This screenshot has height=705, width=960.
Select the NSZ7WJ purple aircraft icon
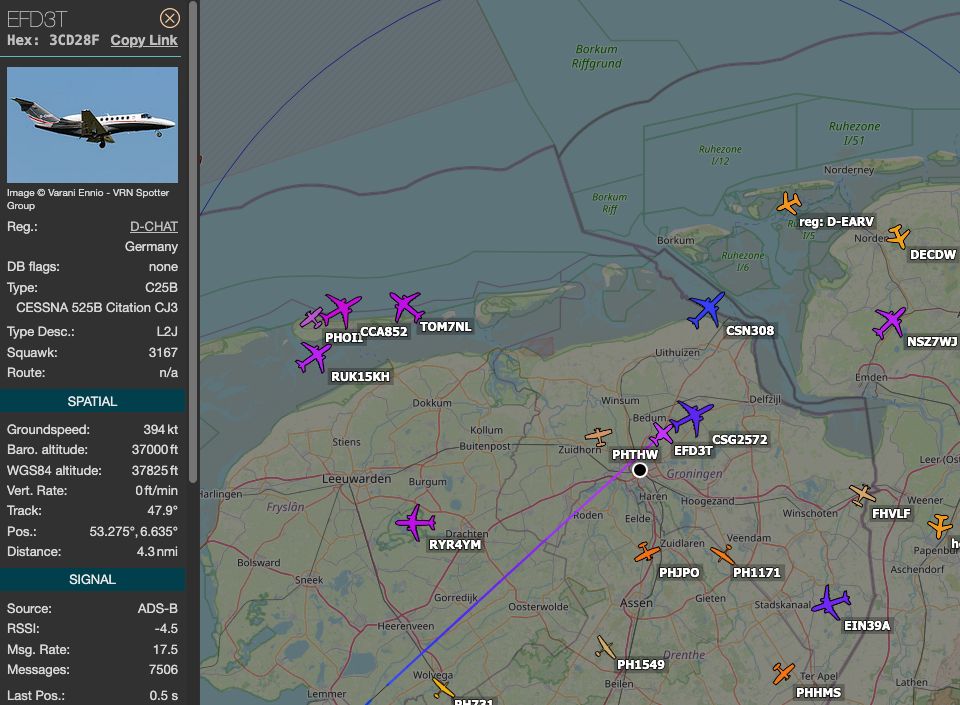pos(890,323)
